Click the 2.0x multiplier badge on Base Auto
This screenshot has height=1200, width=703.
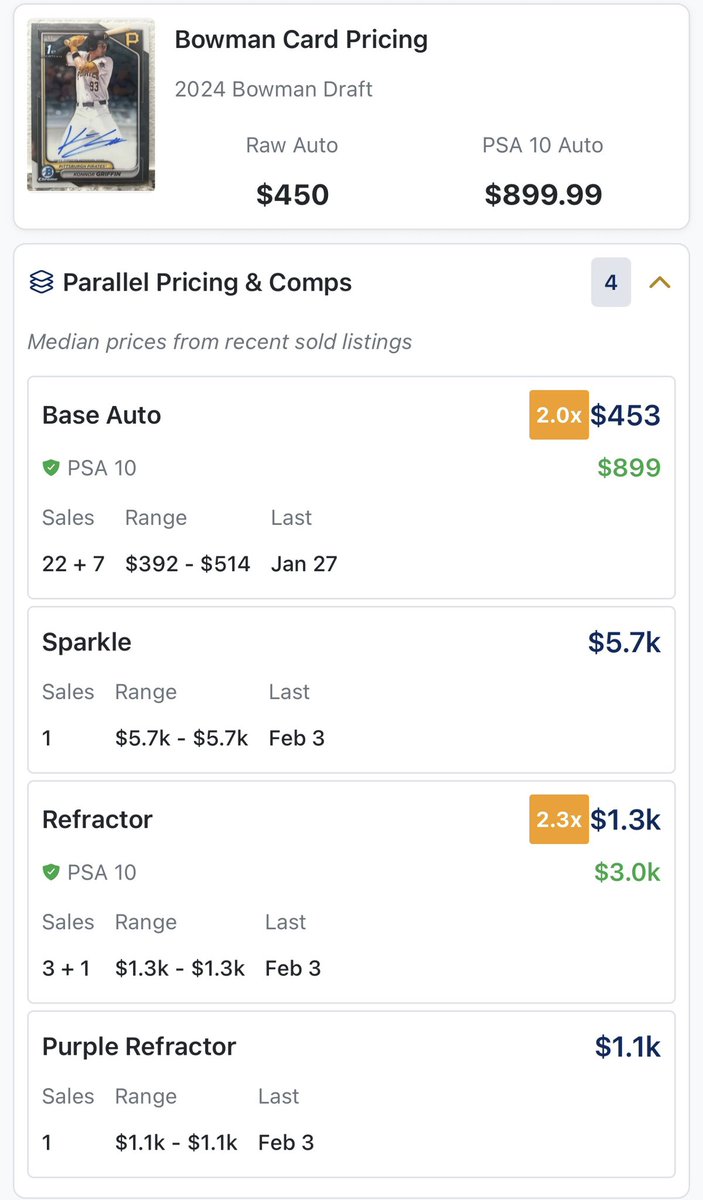(x=558, y=415)
